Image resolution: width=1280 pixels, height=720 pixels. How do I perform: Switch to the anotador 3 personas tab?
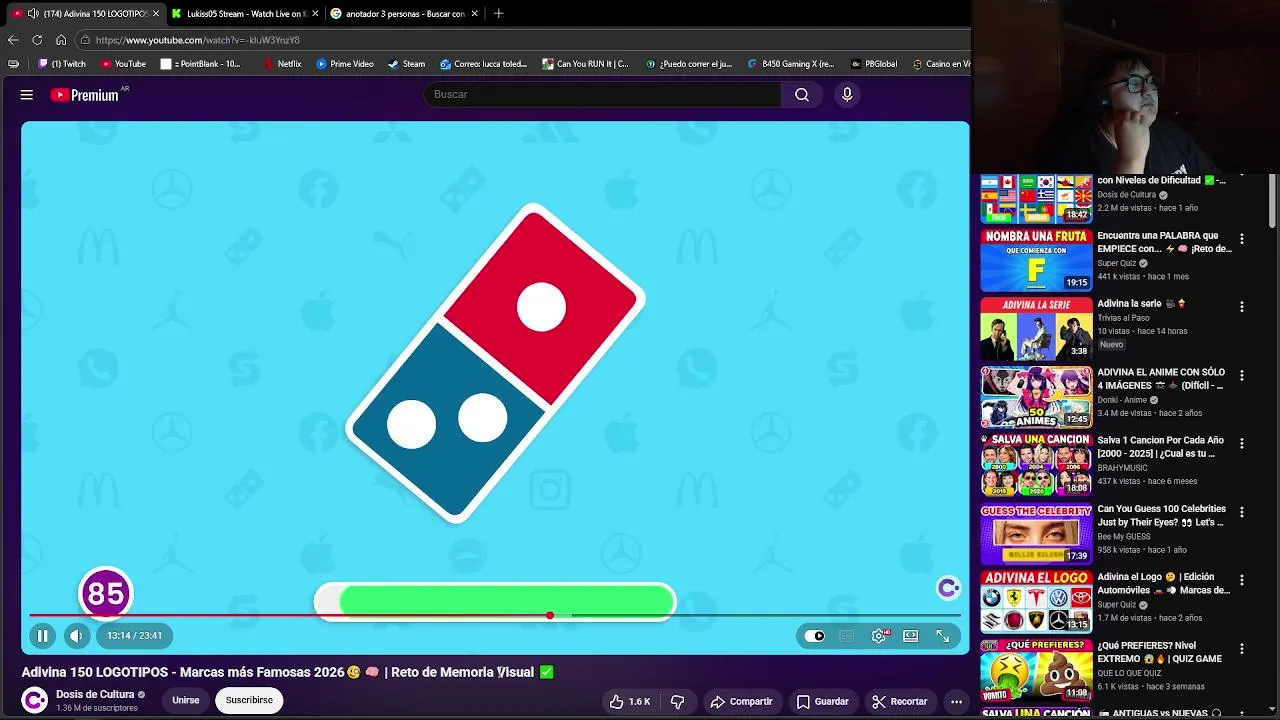tap(405, 13)
